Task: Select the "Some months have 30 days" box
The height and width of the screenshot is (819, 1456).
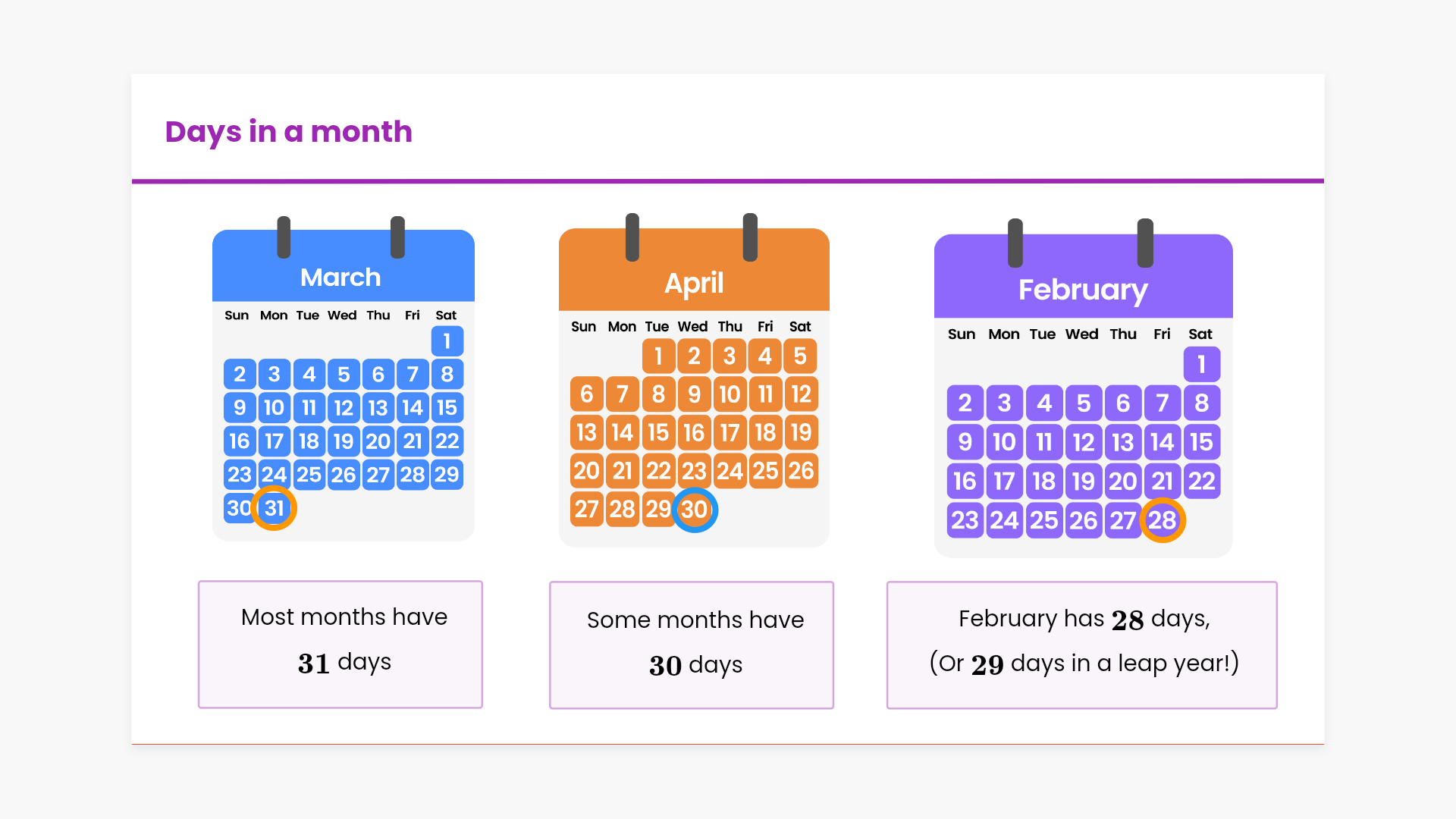Action: [692, 645]
